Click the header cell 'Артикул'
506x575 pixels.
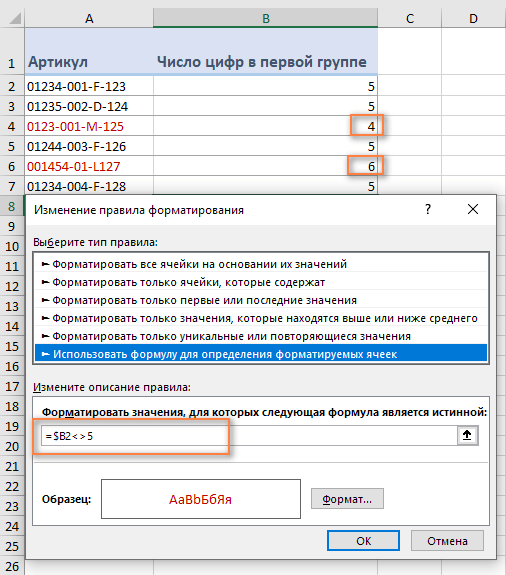point(89,52)
